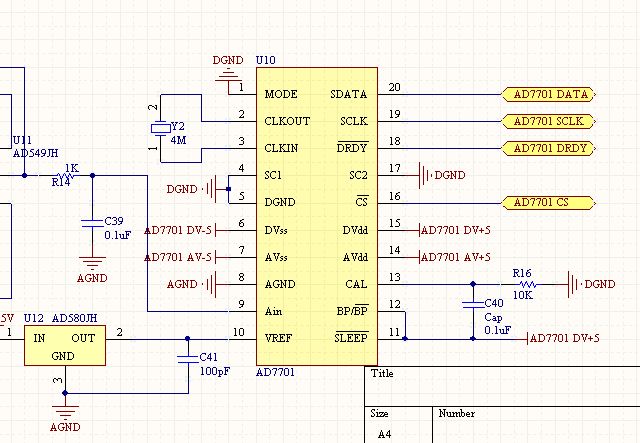Select the R14 resistor zigzag symbol

(x=65, y=176)
